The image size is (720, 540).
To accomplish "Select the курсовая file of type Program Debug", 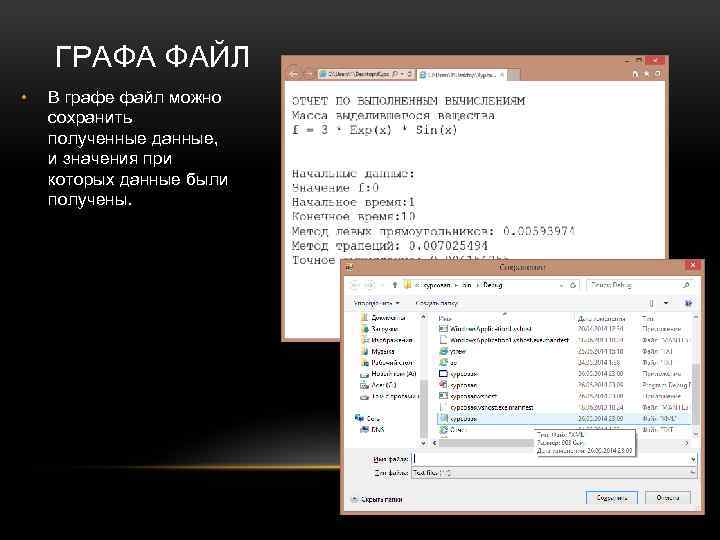I will point(458,385).
